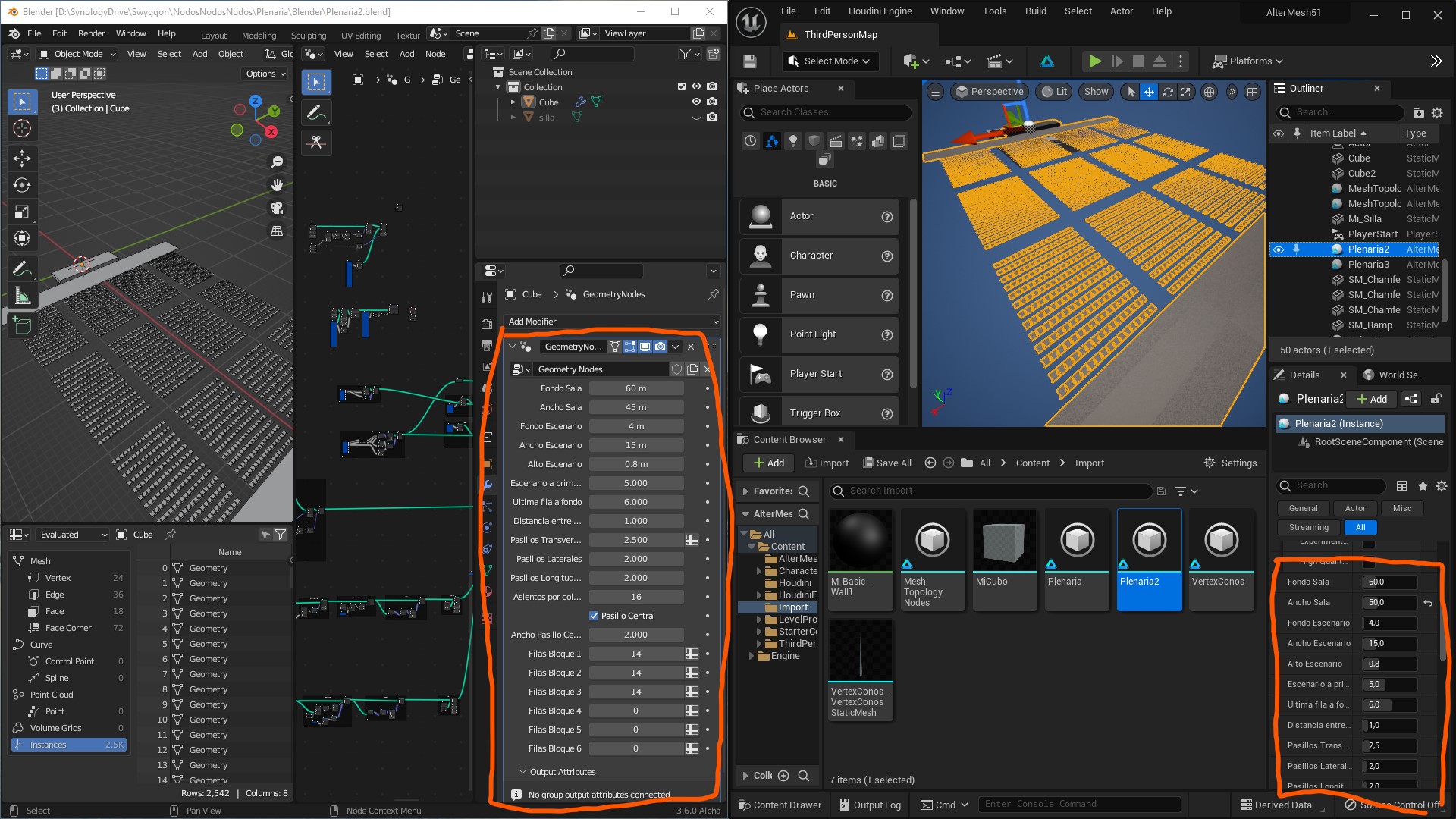Adjust Asientos por columna value field
The image size is (1456, 819).
[x=636, y=597]
